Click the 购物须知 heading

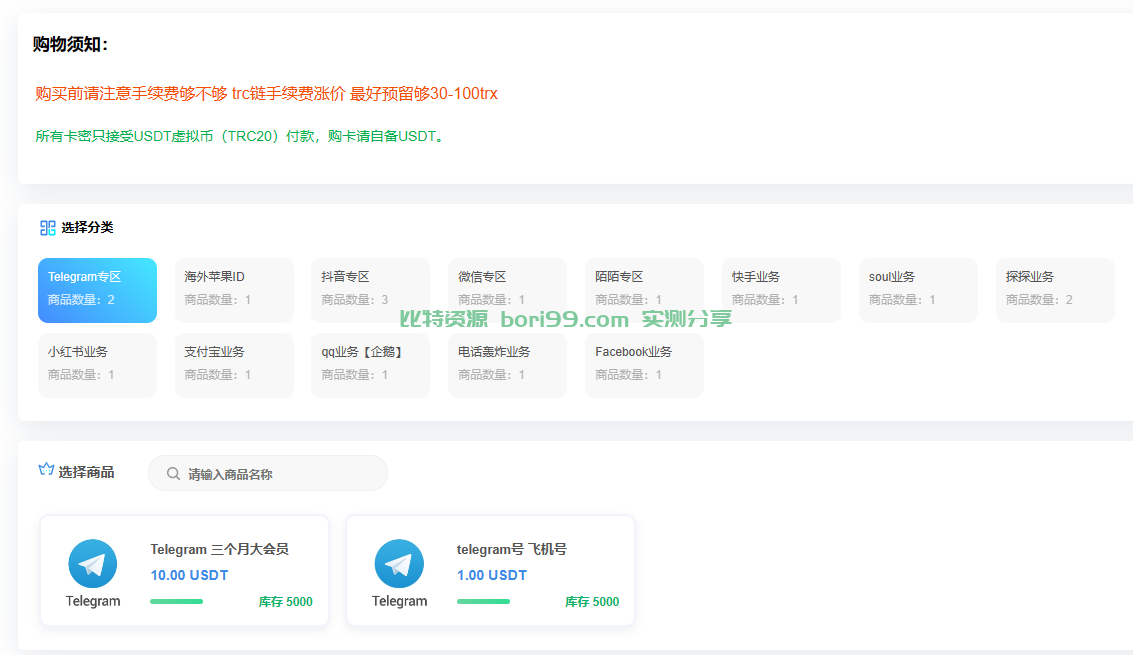pyautogui.click(x=70, y=44)
